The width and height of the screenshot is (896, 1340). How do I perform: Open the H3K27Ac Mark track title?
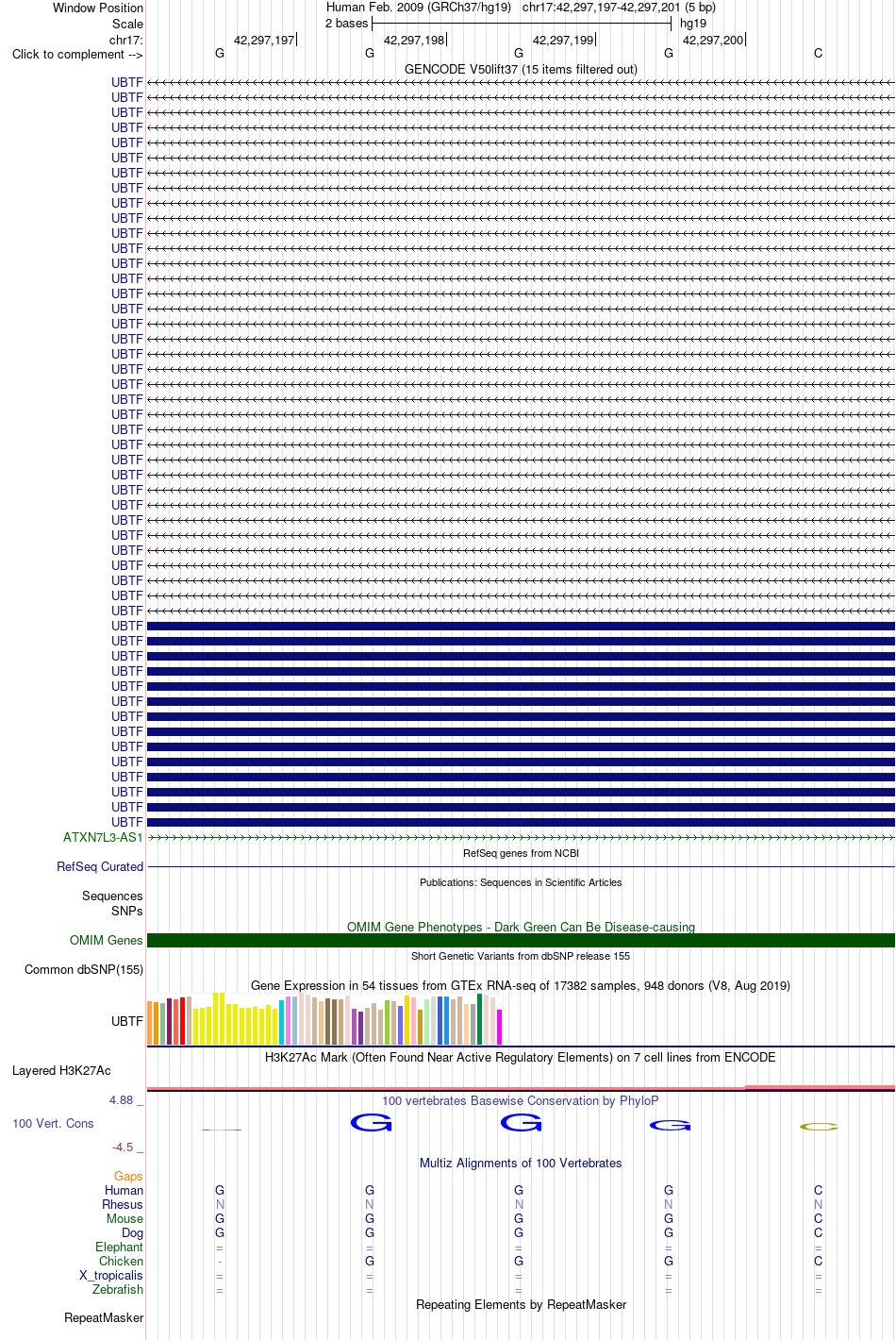pyautogui.click(x=521, y=1057)
